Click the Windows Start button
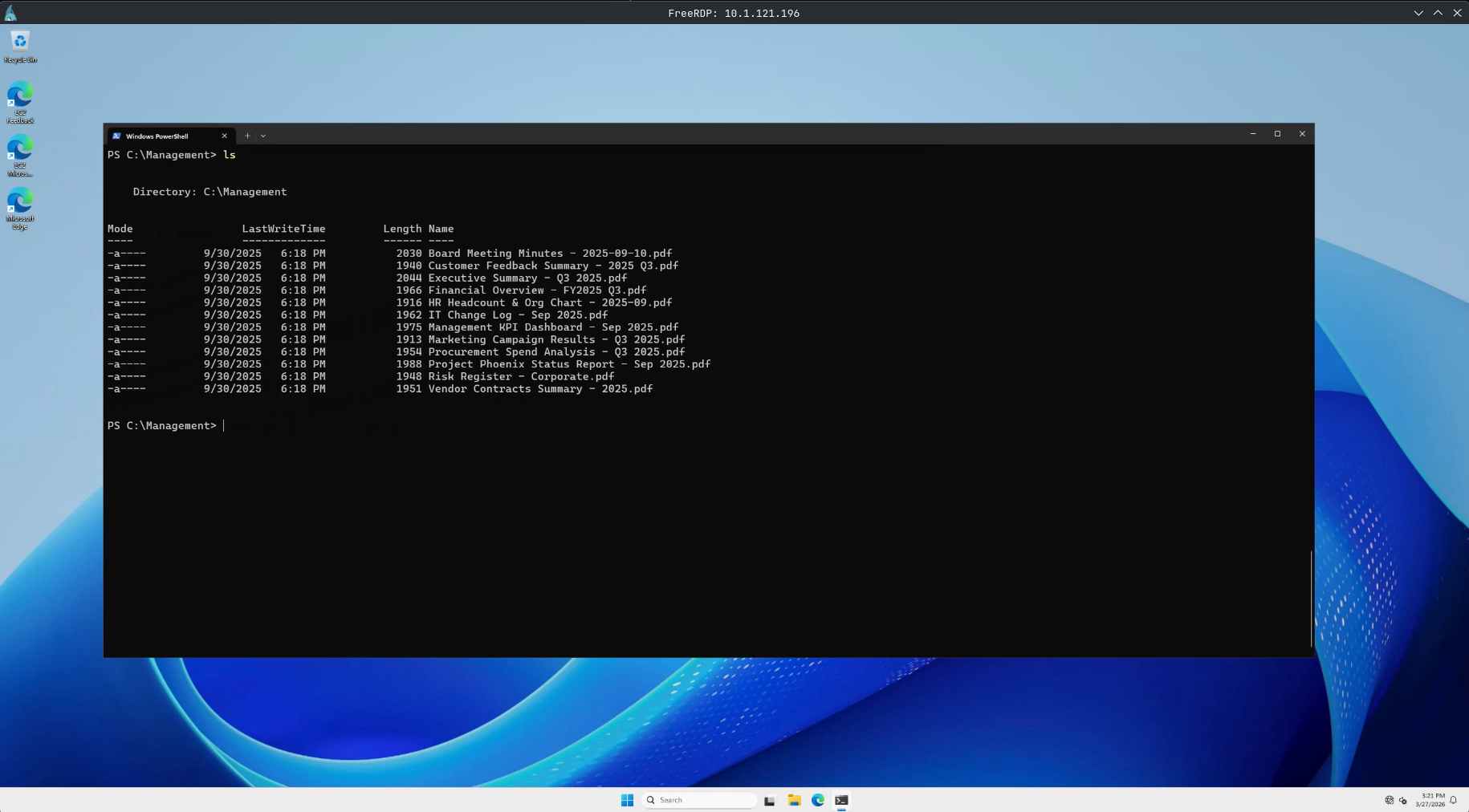The height and width of the screenshot is (812, 1469). (x=627, y=800)
